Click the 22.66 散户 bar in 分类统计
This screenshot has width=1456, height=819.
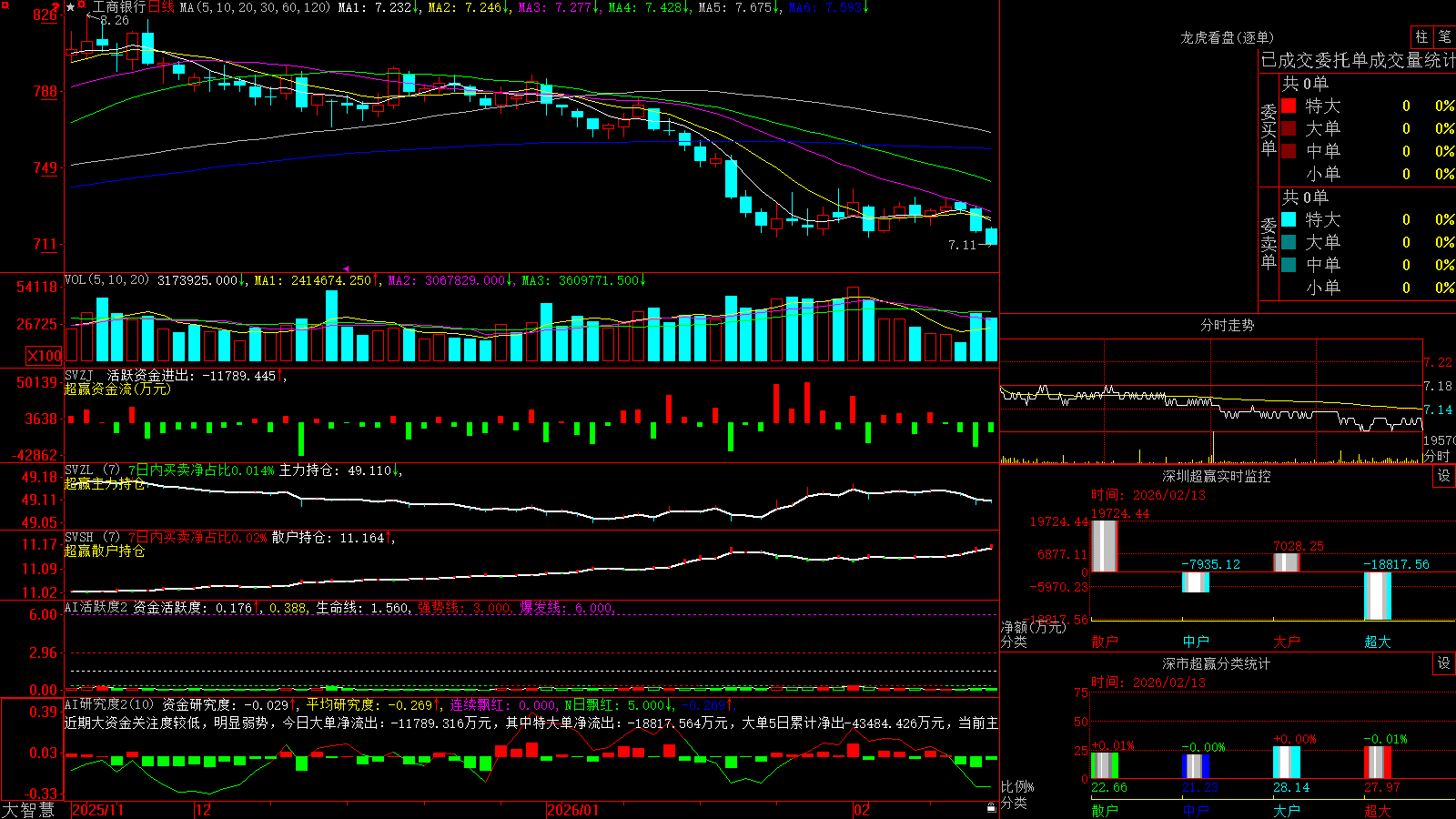[1105, 765]
